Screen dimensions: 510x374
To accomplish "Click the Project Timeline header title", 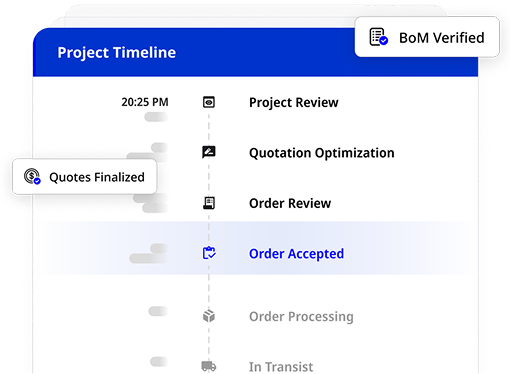I will 117,52.
